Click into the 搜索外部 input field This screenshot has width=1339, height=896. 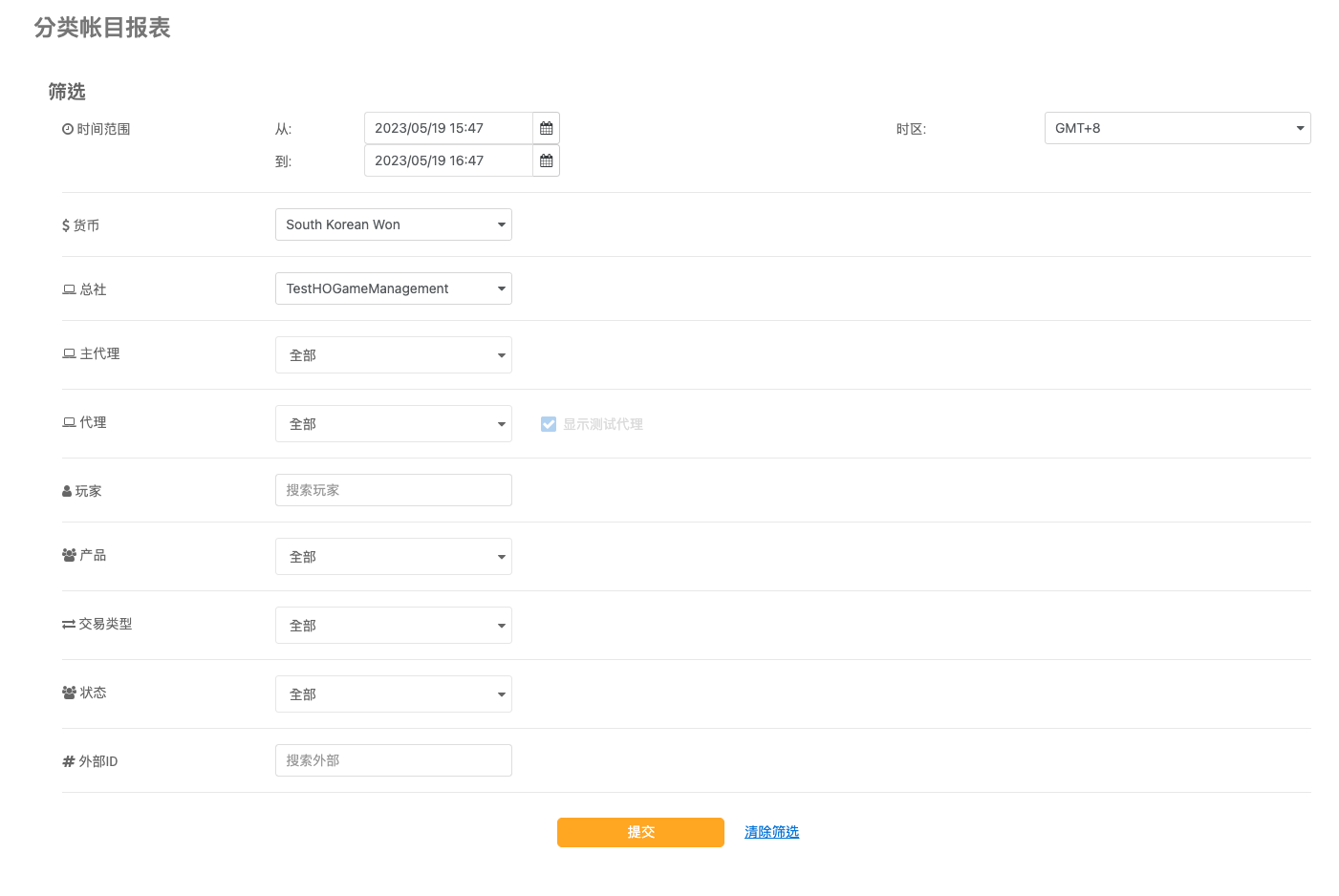(x=393, y=760)
